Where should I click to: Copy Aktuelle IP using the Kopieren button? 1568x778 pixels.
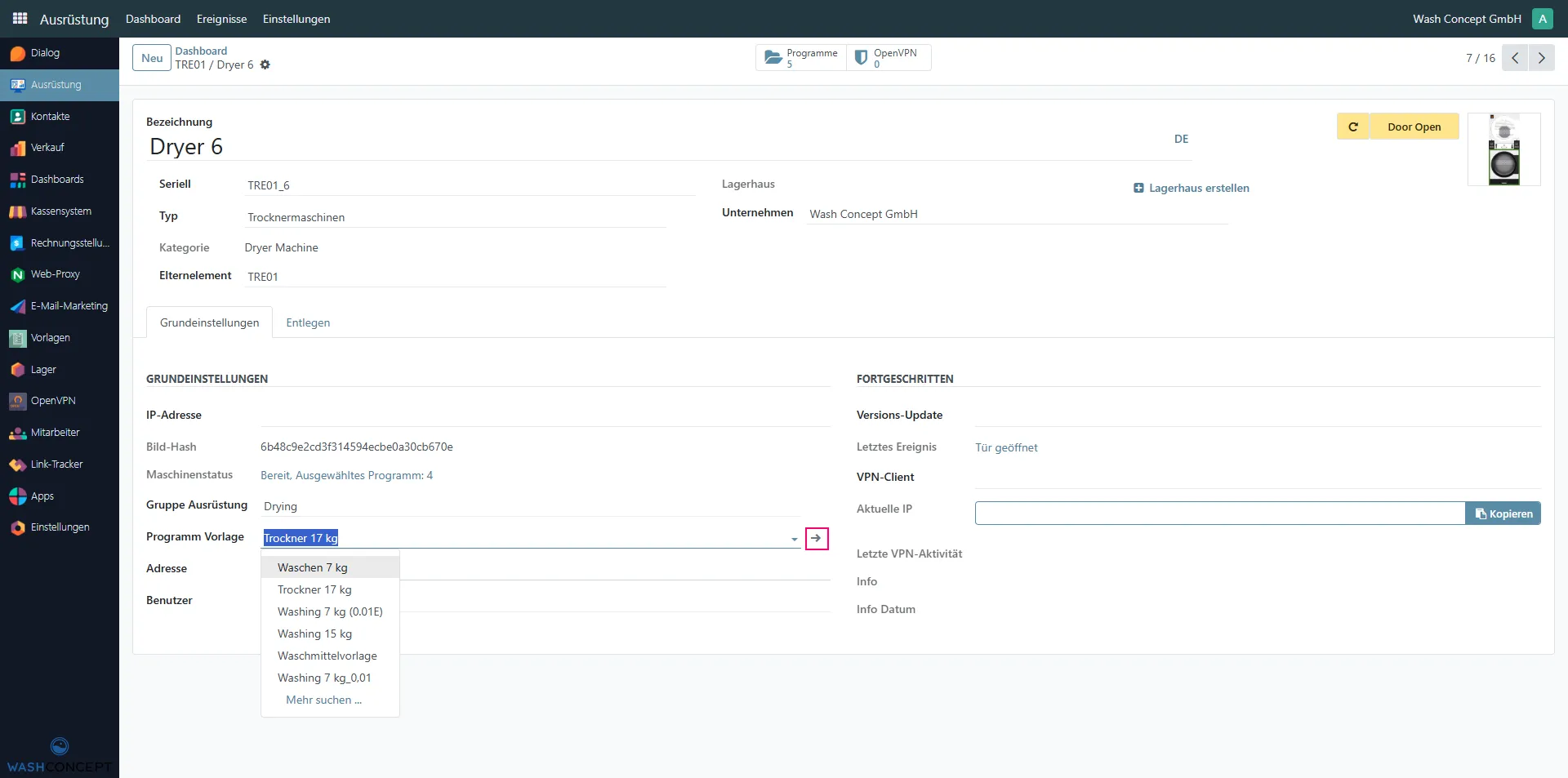click(x=1503, y=513)
